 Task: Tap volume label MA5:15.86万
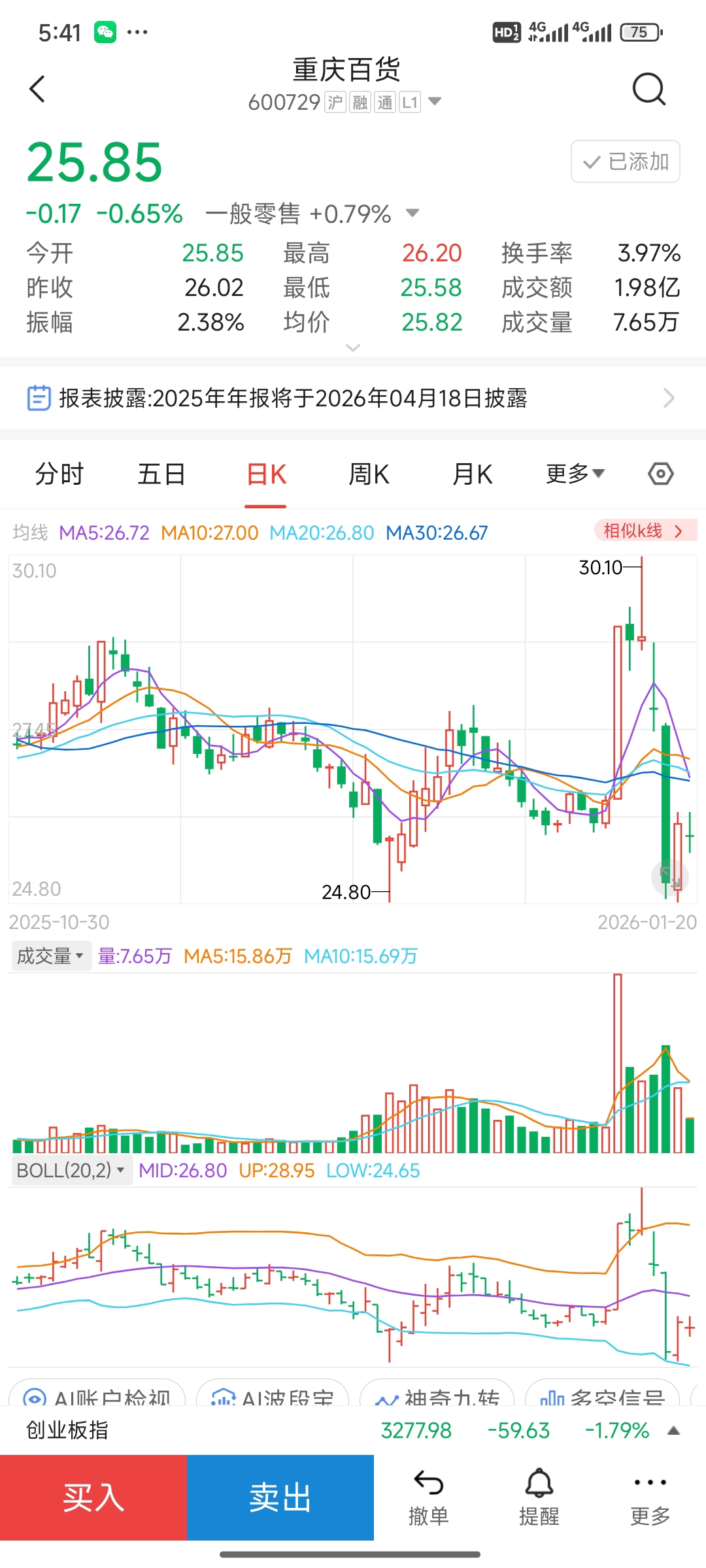point(238,956)
